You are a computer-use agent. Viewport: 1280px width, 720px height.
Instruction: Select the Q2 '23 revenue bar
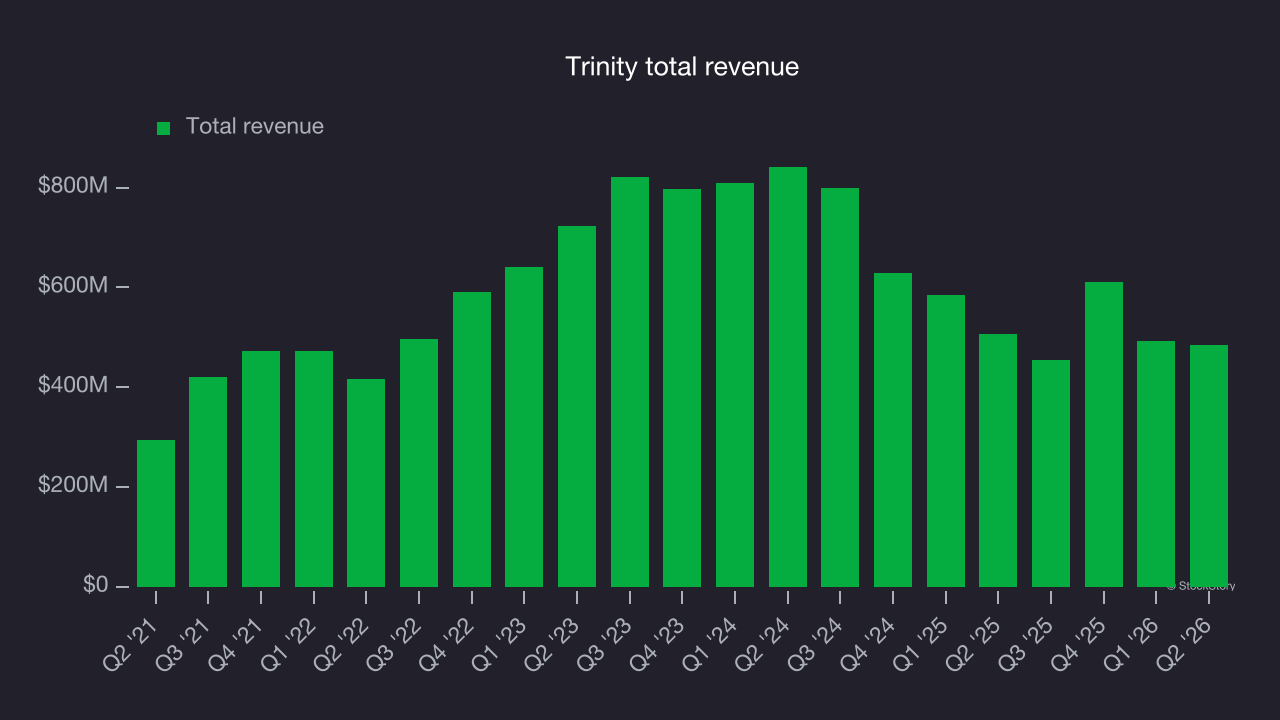click(577, 406)
